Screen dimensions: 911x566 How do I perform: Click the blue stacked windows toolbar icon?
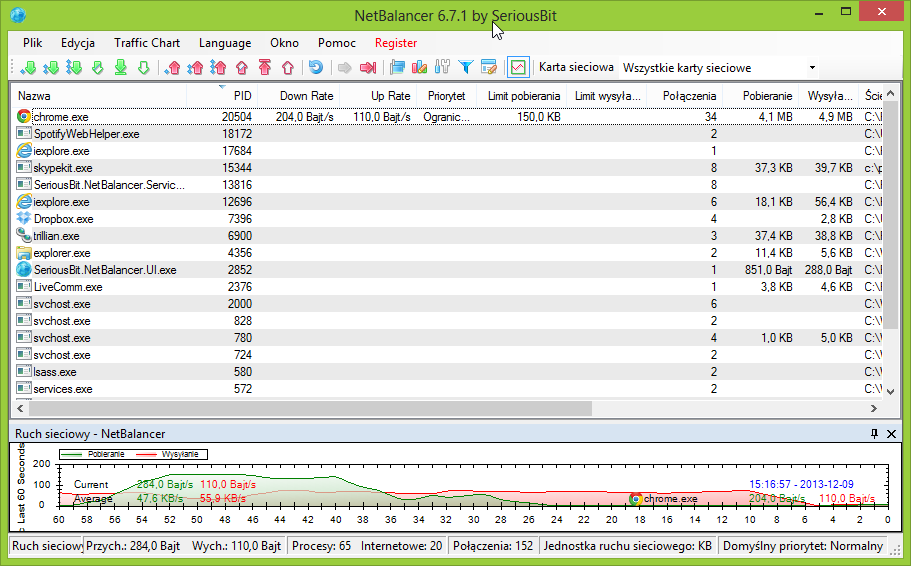point(397,67)
